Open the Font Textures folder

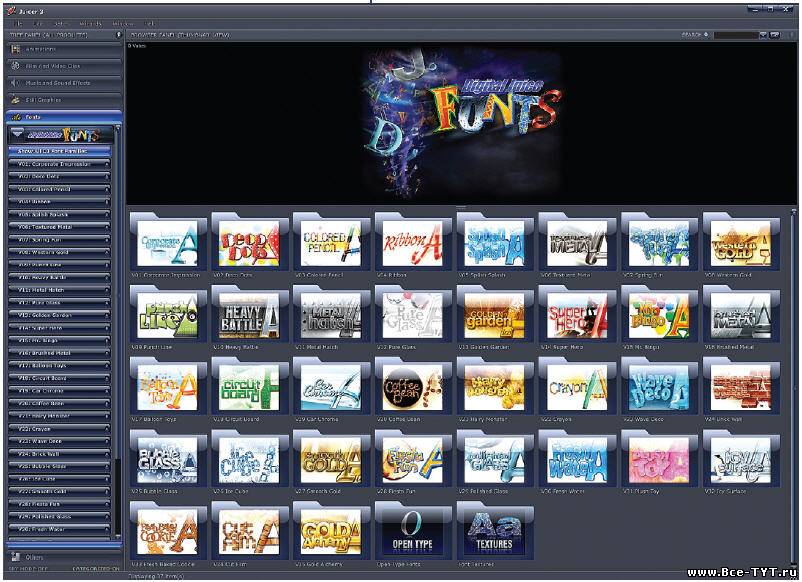[495, 531]
